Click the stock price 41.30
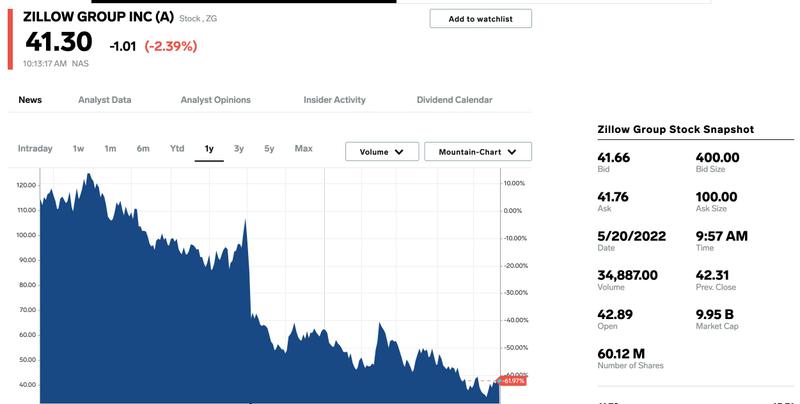This screenshot has height=404, width=800. pyautogui.click(x=59, y=42)
